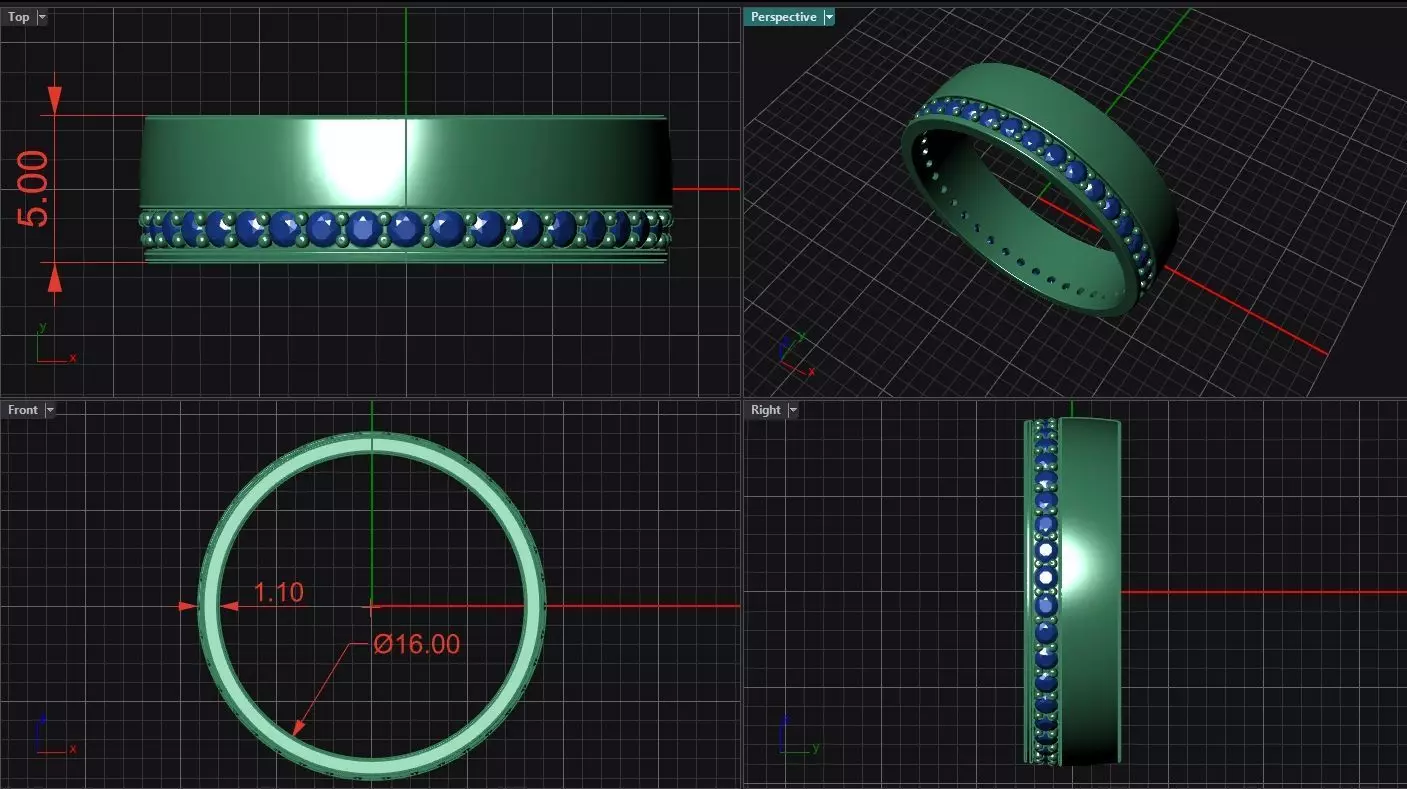Click the axis icon in Front viewport
This screenshot has width=1407, height=789.
coord(54,734)
